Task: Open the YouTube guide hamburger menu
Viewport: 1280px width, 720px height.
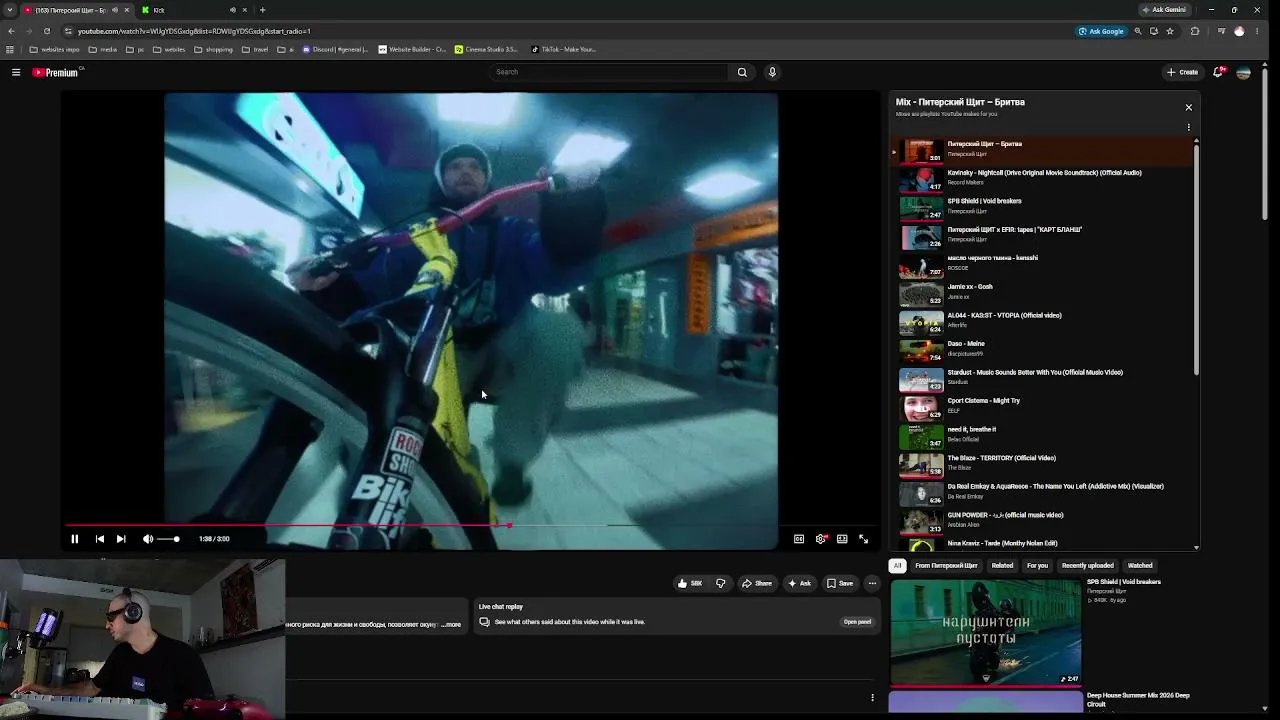Action: click(16, 72)
